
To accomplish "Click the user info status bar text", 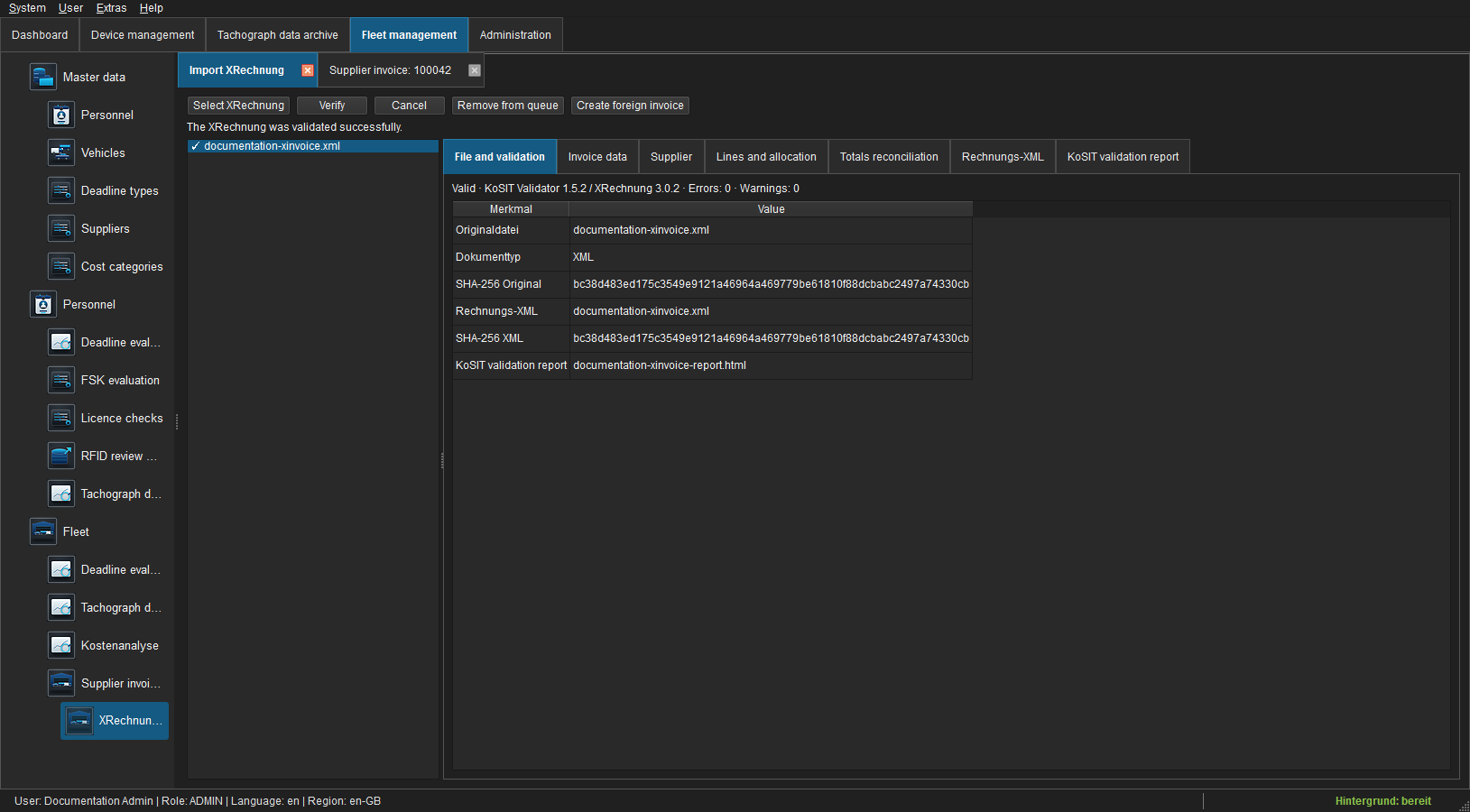I will pyautogui.click(x=198, y=801).
